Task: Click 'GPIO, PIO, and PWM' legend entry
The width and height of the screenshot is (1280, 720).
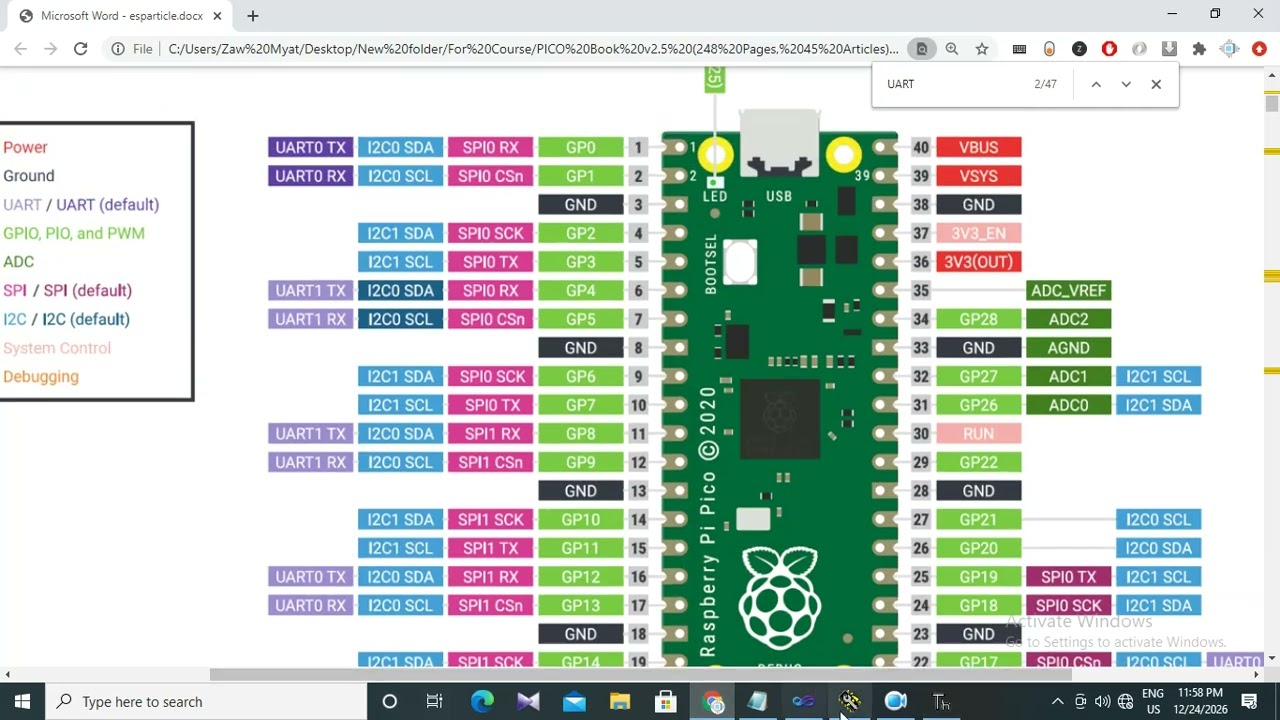Action: (x=74, y=233)
